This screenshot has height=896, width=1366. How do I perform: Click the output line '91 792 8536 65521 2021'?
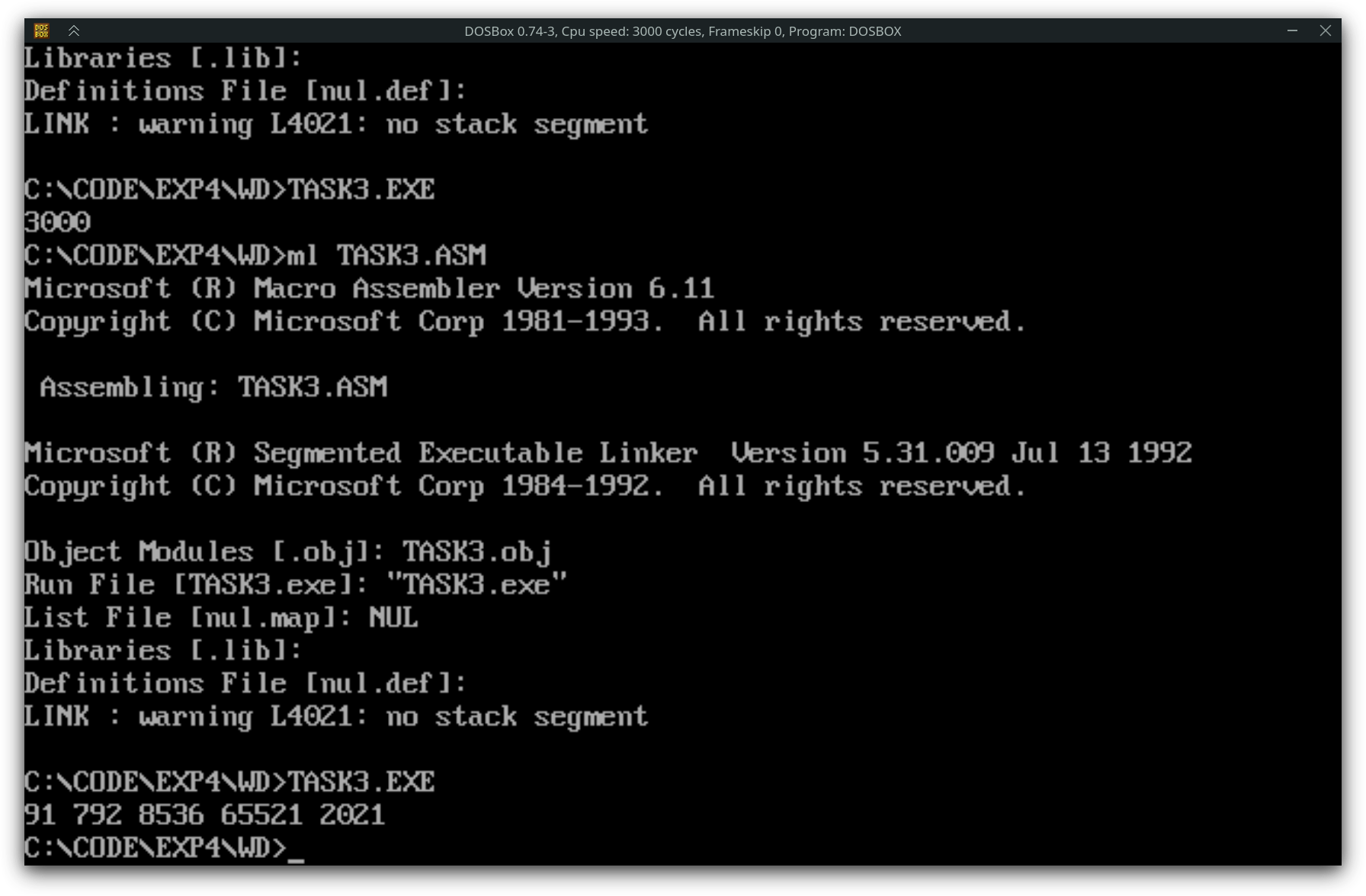(204, 814)
